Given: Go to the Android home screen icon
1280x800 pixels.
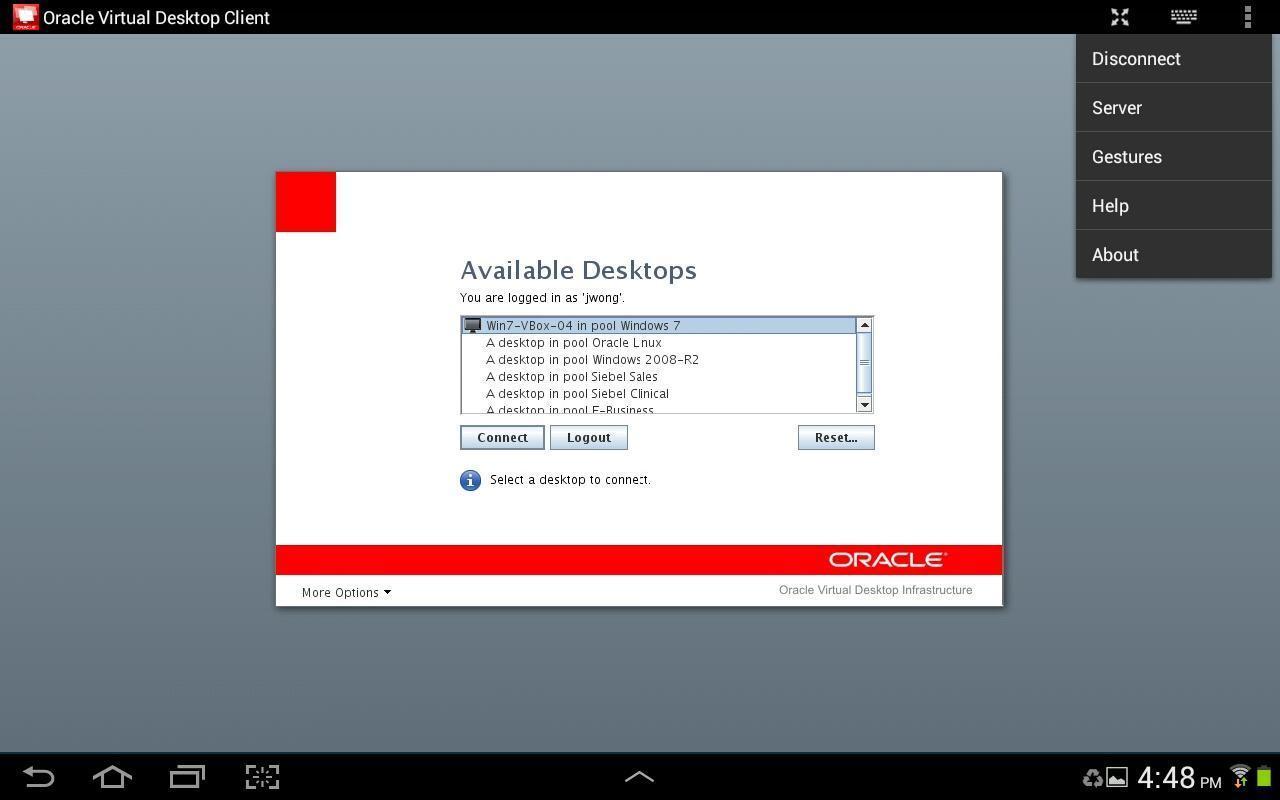Looking at the screenshot, I should point(112,777).
